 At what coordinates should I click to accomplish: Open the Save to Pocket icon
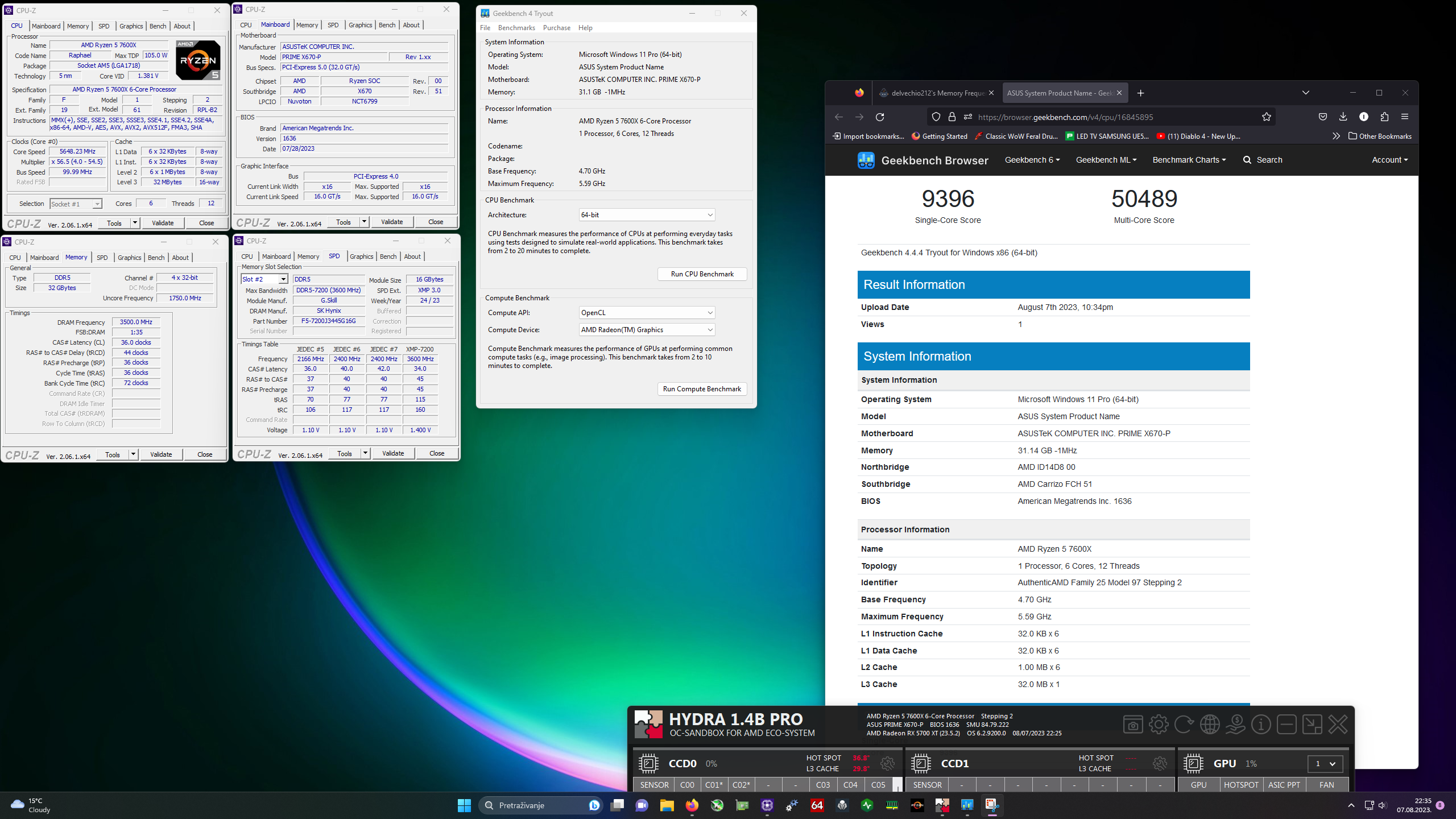1323,117
